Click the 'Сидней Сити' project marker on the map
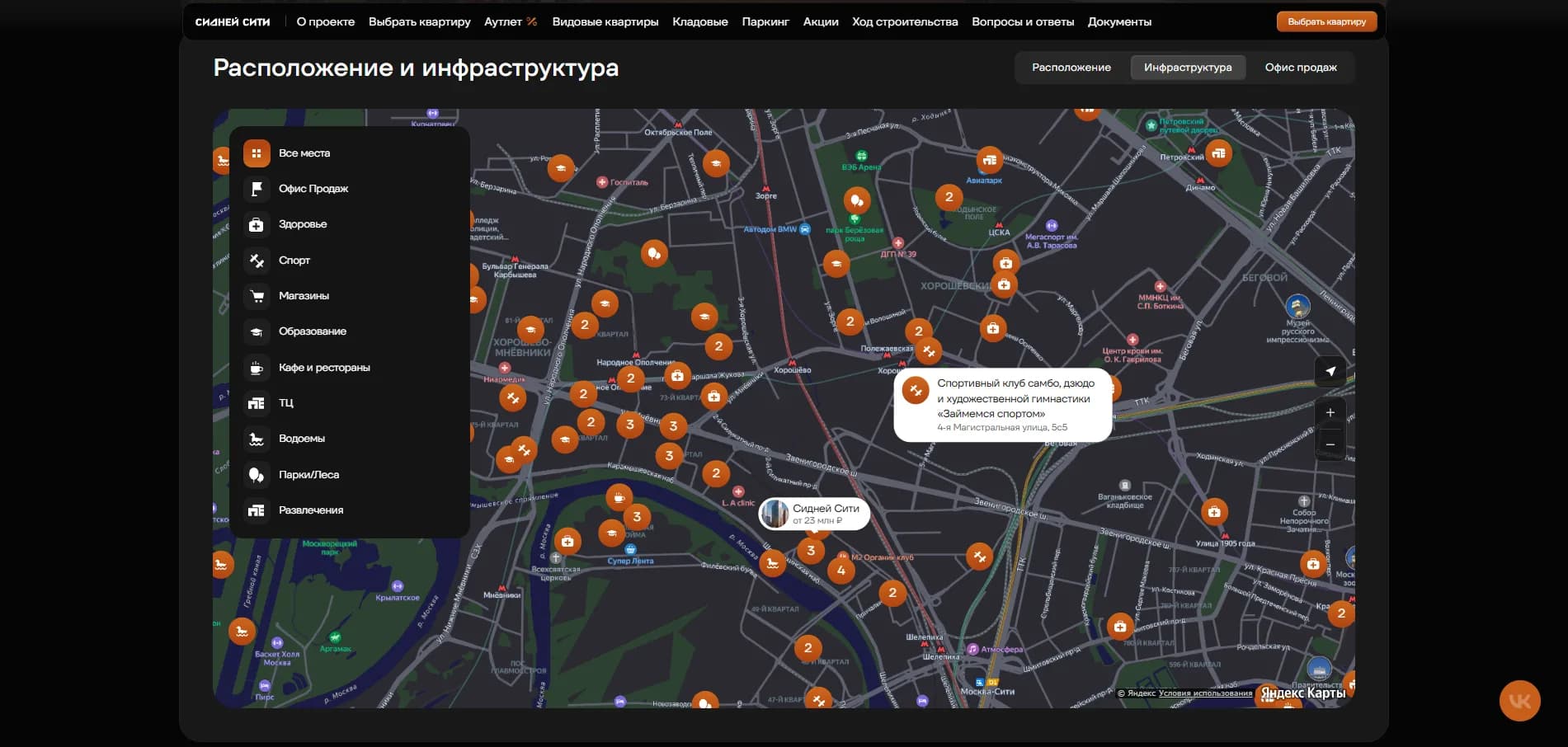The width and height of the screenshot is (1568, 747). click(814, 513)
